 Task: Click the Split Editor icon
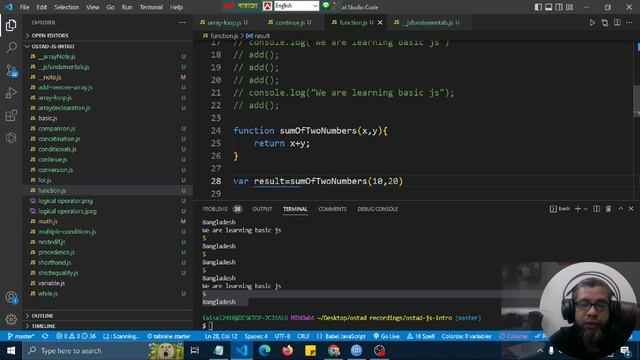pyautogui.click(x=617, y=23)
